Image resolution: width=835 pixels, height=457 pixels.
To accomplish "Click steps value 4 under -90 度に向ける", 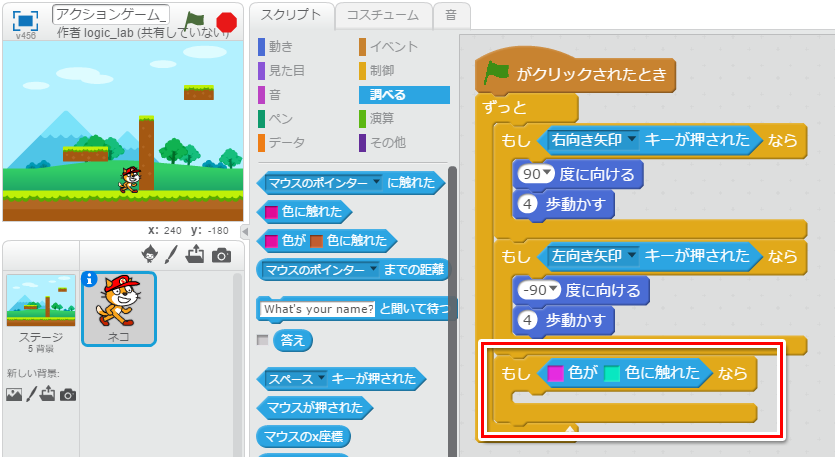I will (527, 320).
